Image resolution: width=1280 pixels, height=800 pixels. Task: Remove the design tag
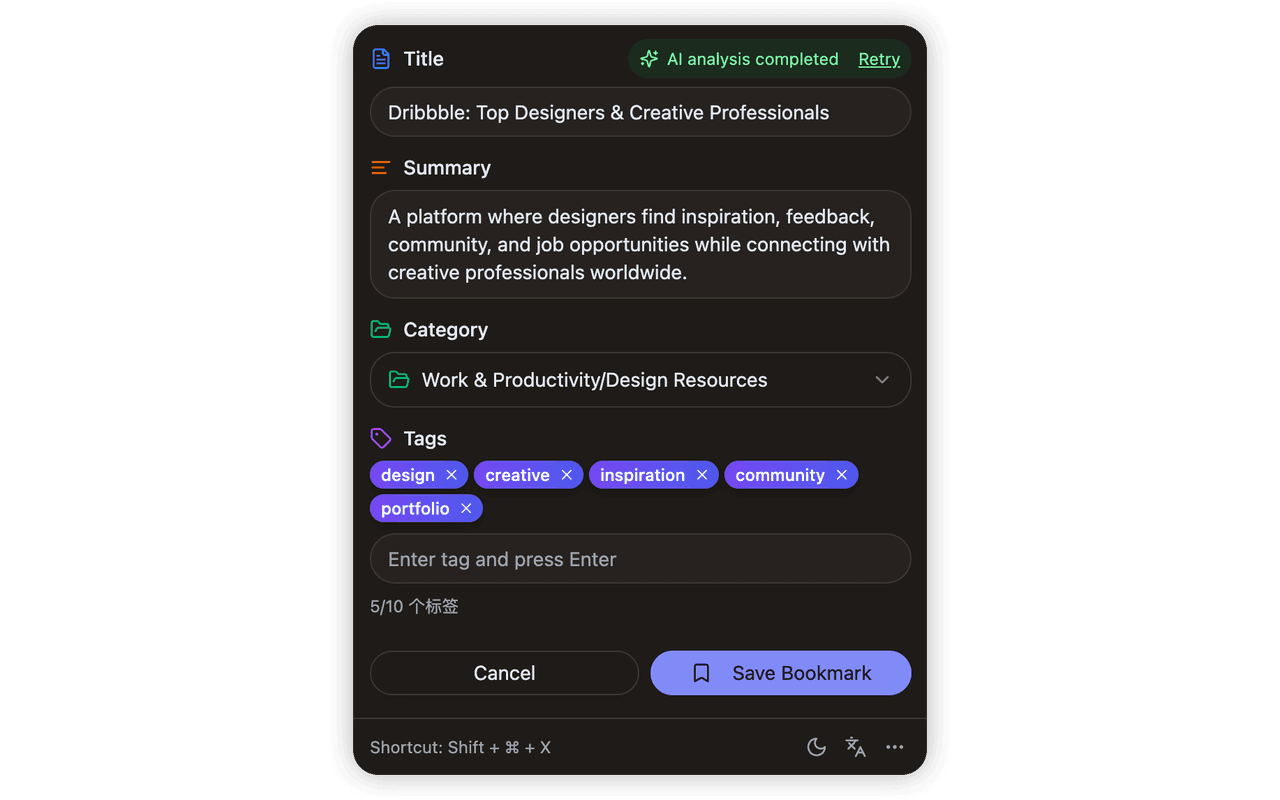[x=451, y=475]
